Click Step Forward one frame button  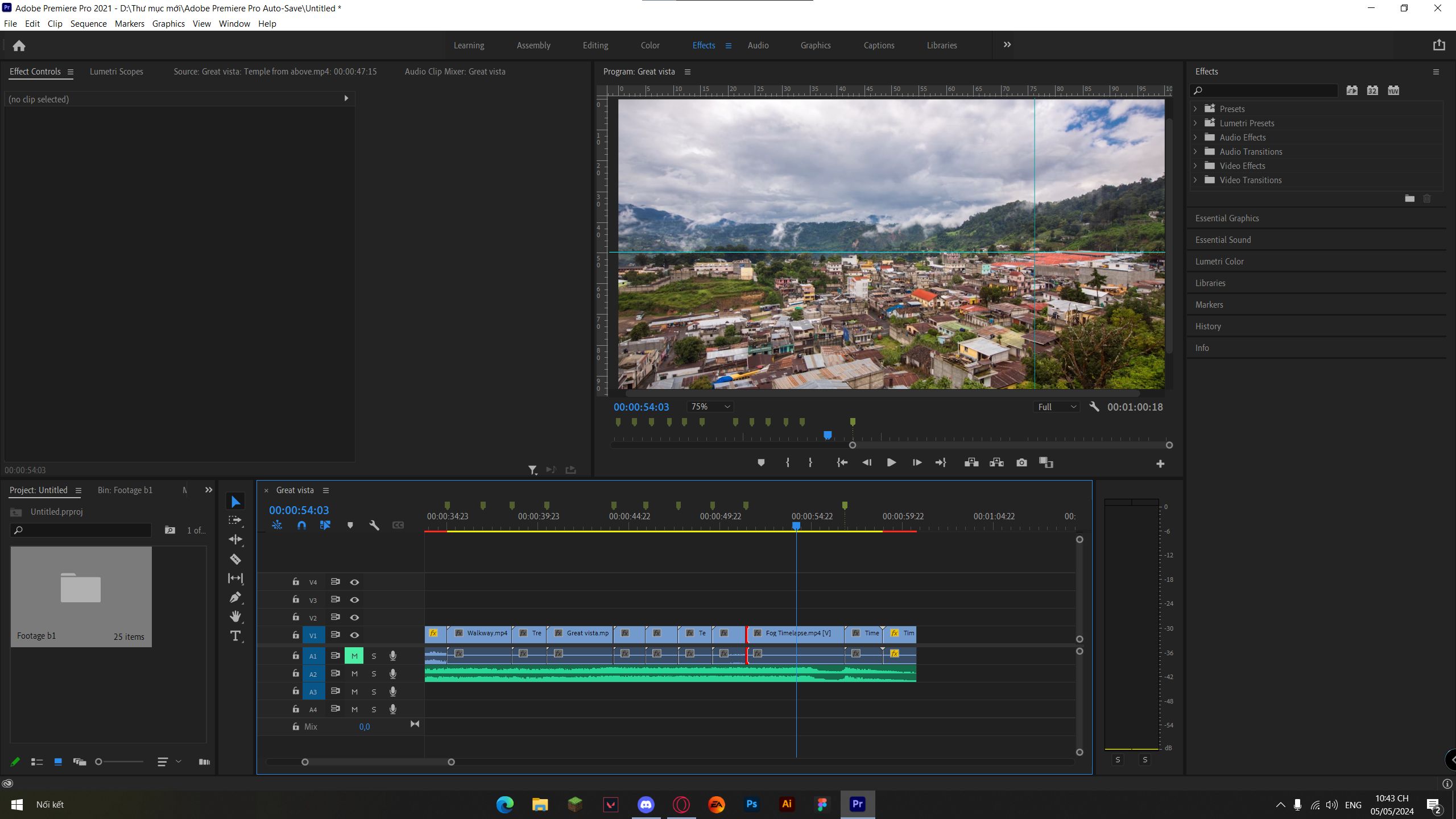click(x=917, y=463)
